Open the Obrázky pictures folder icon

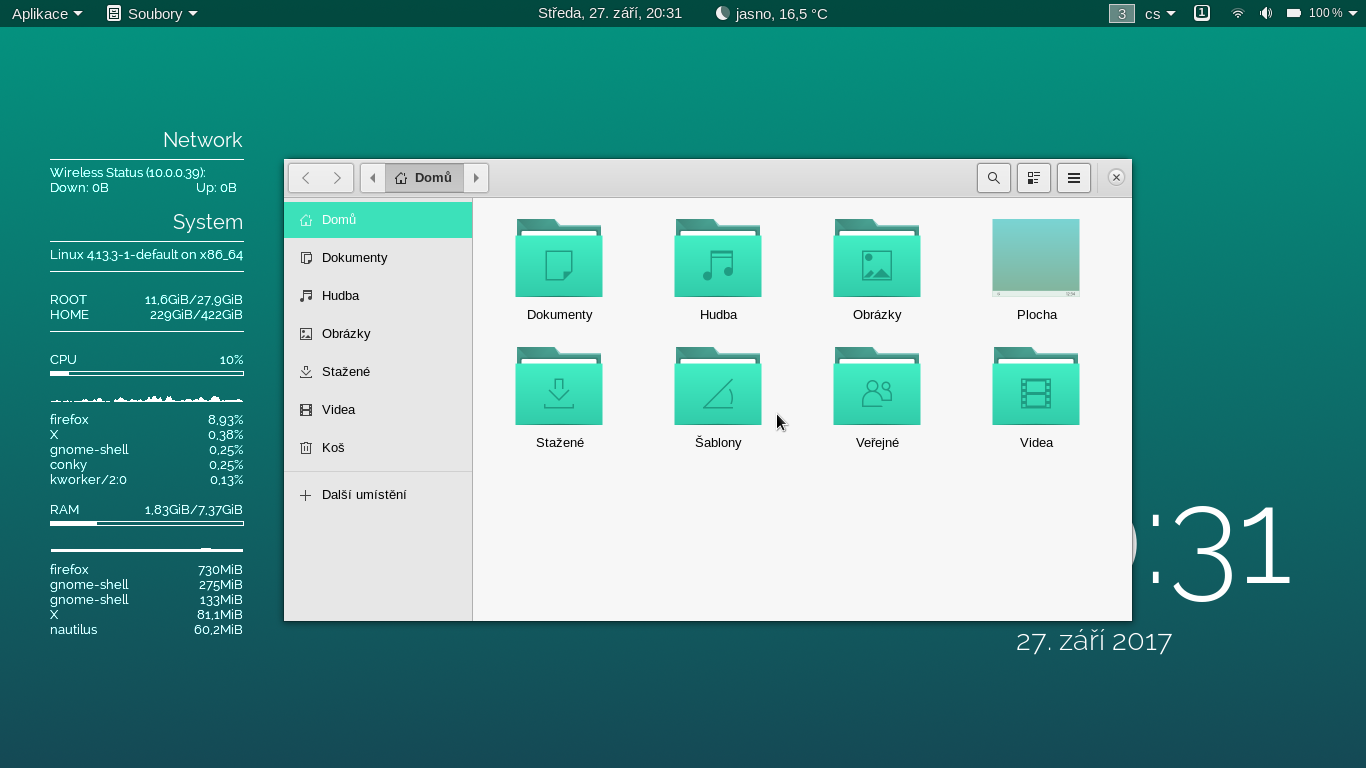[877, 258]
